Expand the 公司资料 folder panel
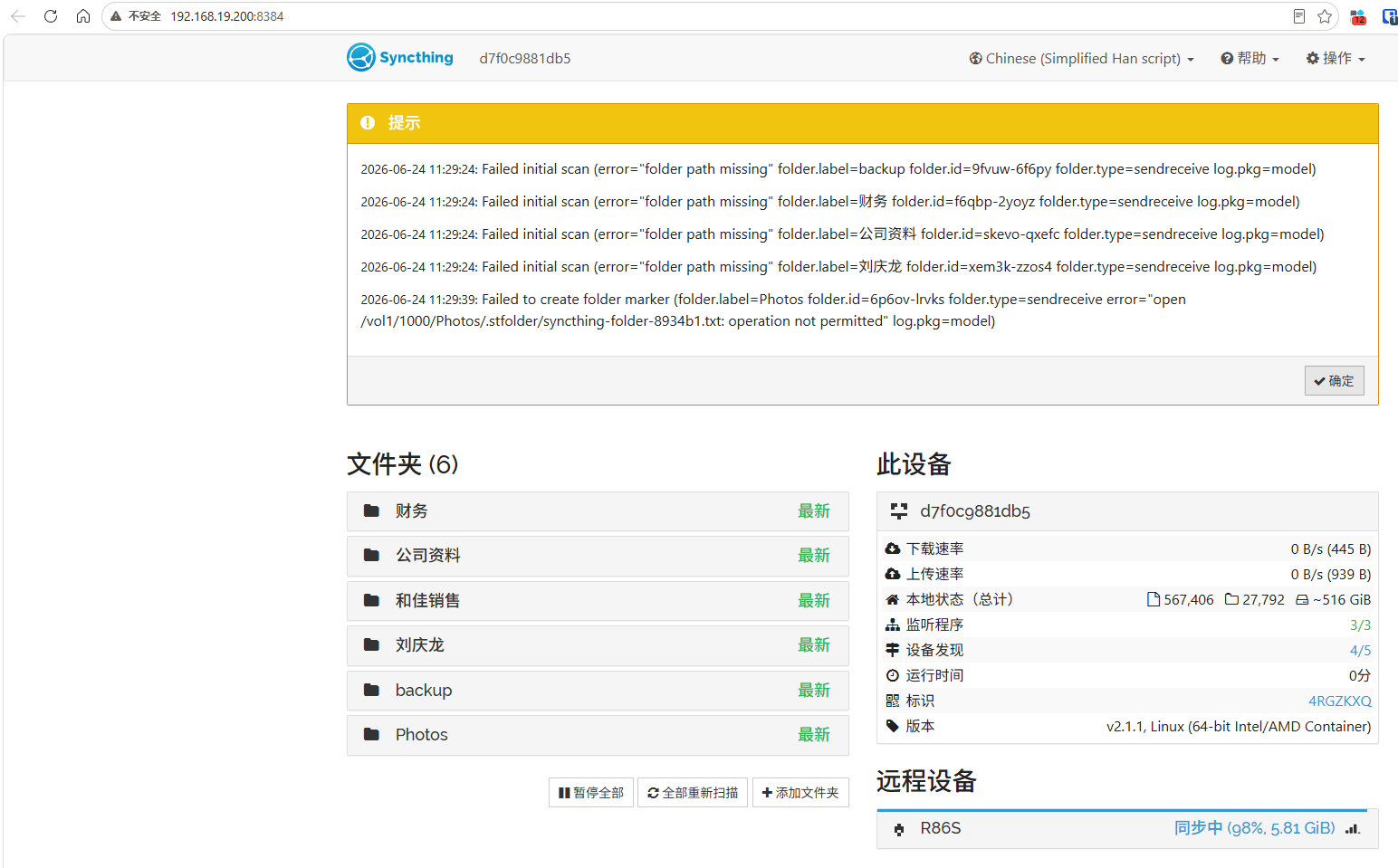Viewport: 1398px width, 868px height. click(x=598, y=556)
